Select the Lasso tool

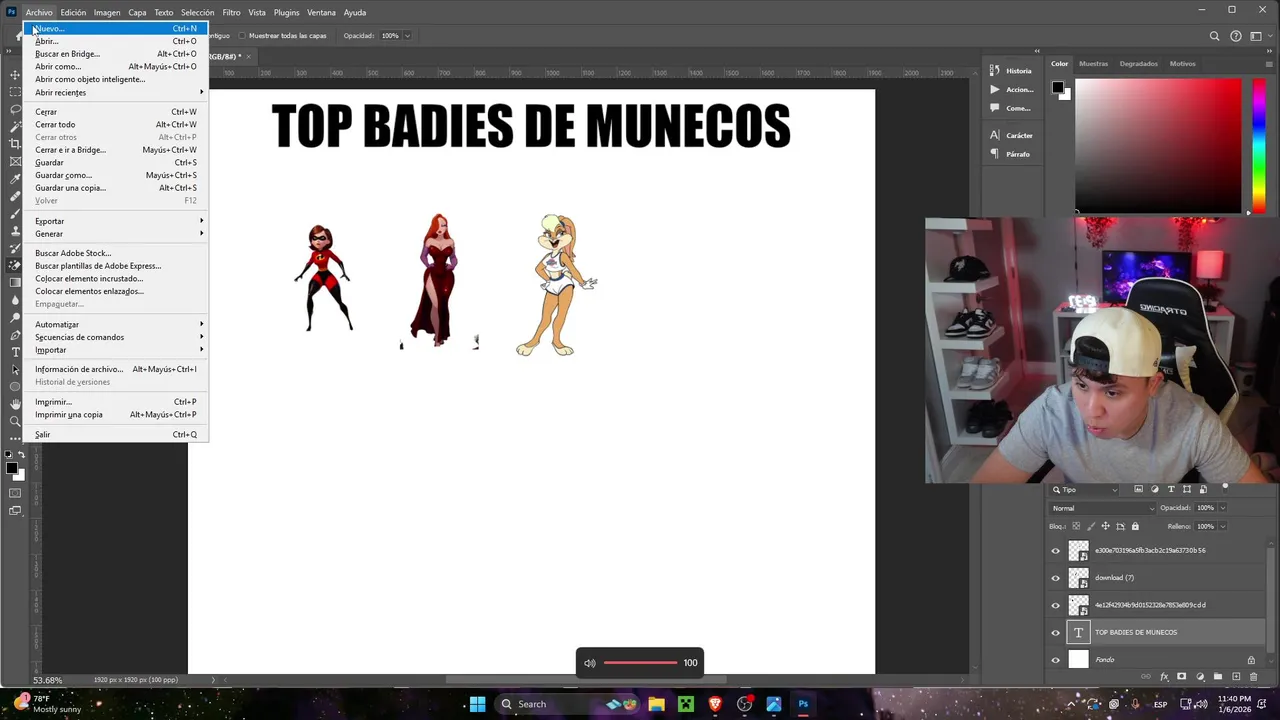(x=15, y=108)
